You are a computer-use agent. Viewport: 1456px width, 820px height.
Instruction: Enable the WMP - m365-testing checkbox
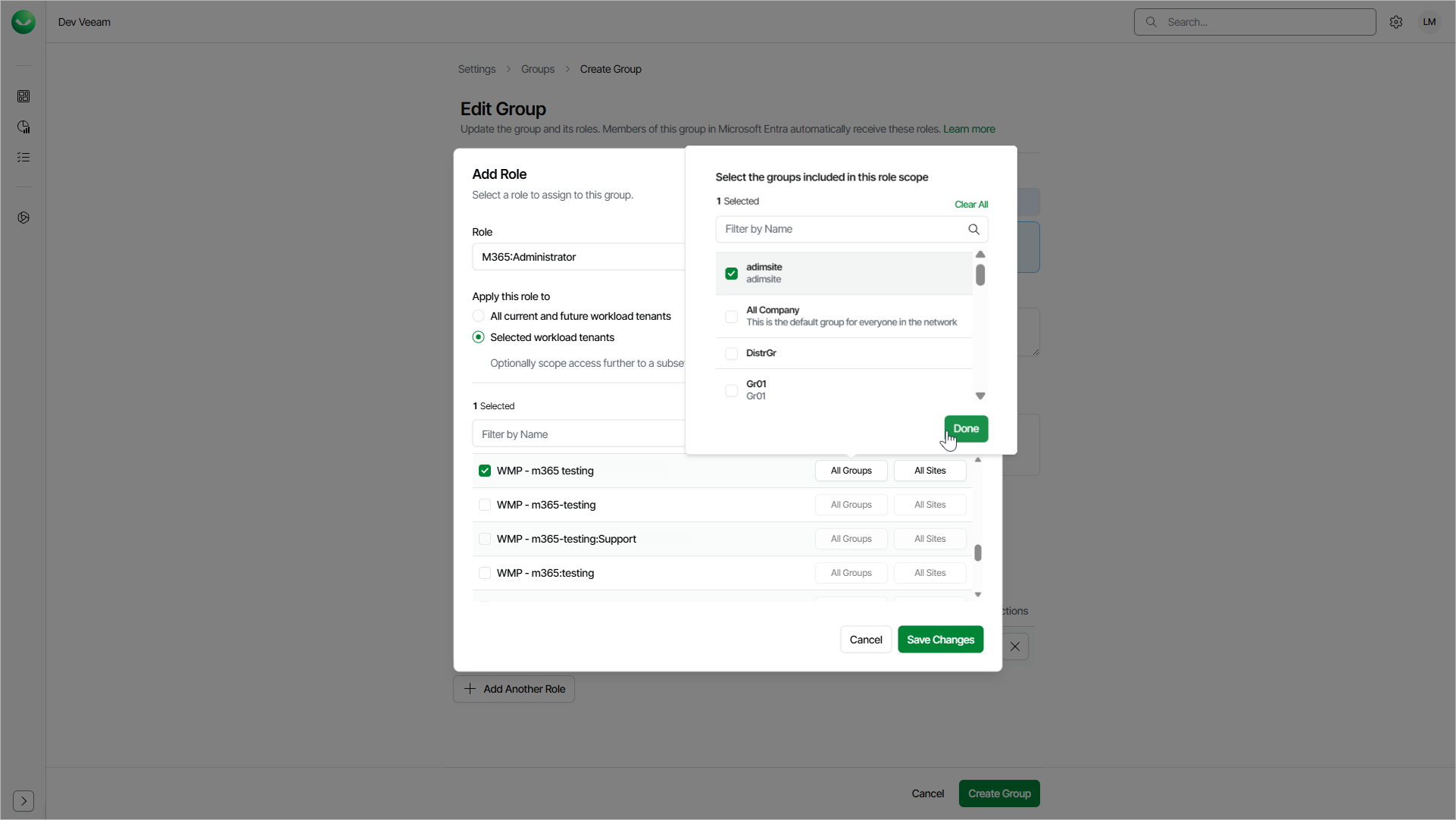tap(485, 504)
